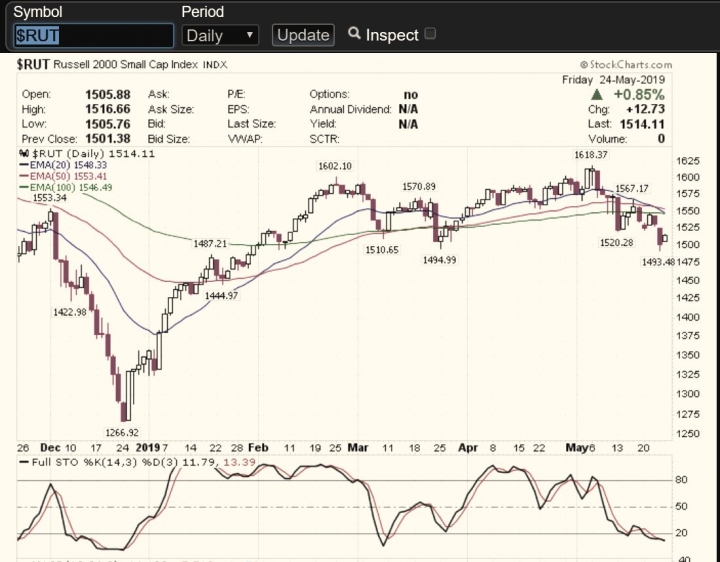Select the EMA(20) 1548.33 legend entry
Image resolution: width=720 pixels, height=562 pixels.
(63, 165)
